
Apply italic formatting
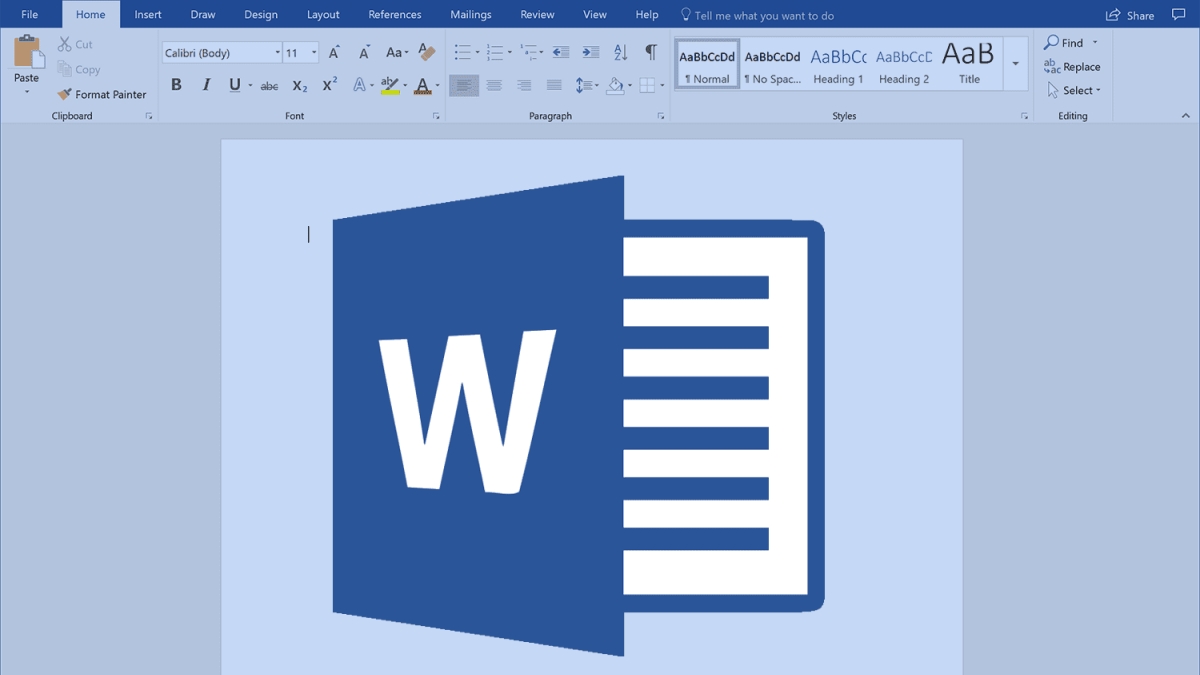(x=206, y=85)
